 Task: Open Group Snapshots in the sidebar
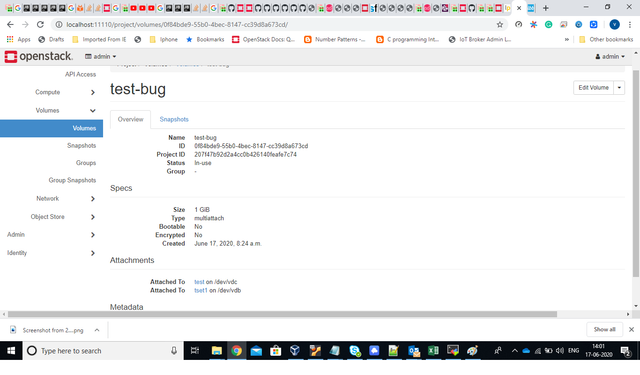tap(72, 180)
